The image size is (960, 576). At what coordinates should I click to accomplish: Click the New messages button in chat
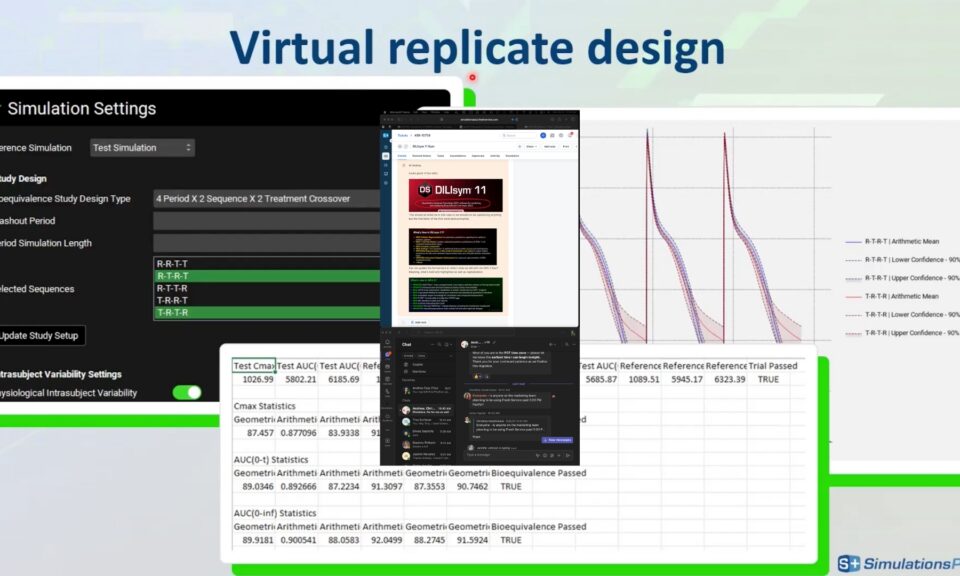557,439
